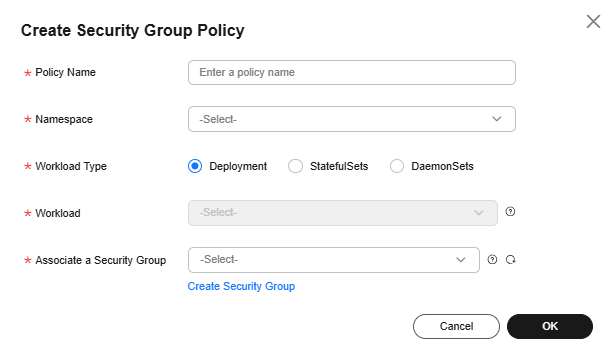Viewport: 616px width, 360px height.
Task: Click the Namespace dropdown chevron arrow
Action: coord(497,119)
